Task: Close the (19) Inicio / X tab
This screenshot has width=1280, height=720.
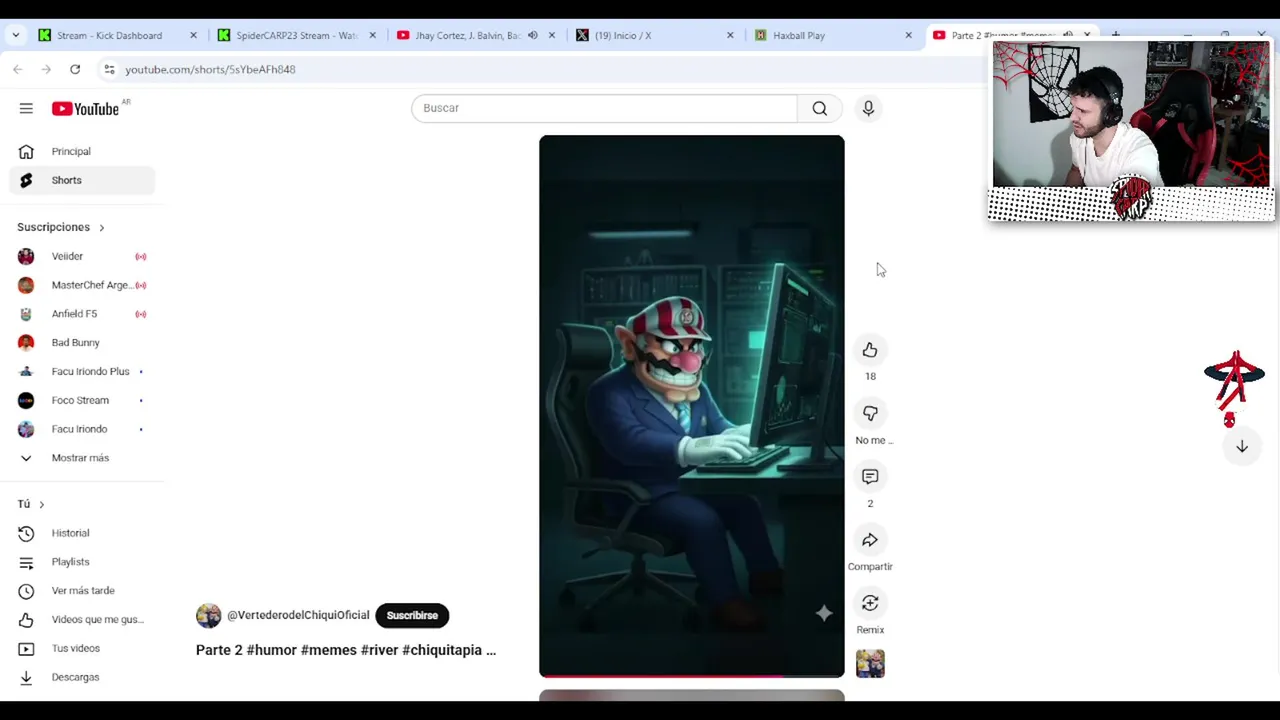Action: coord(730,35)
